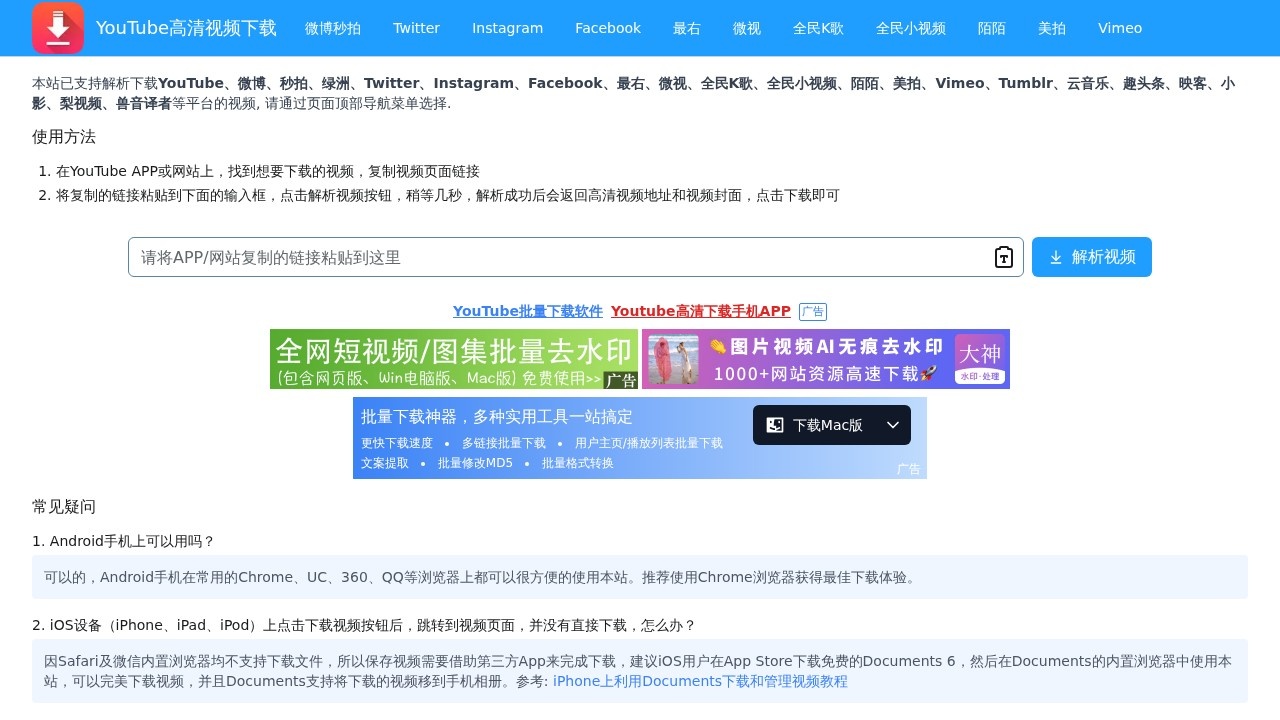1280x720 pixels.
Task: Click the beach photo thumbnail in purple banner
Action: 673,359
